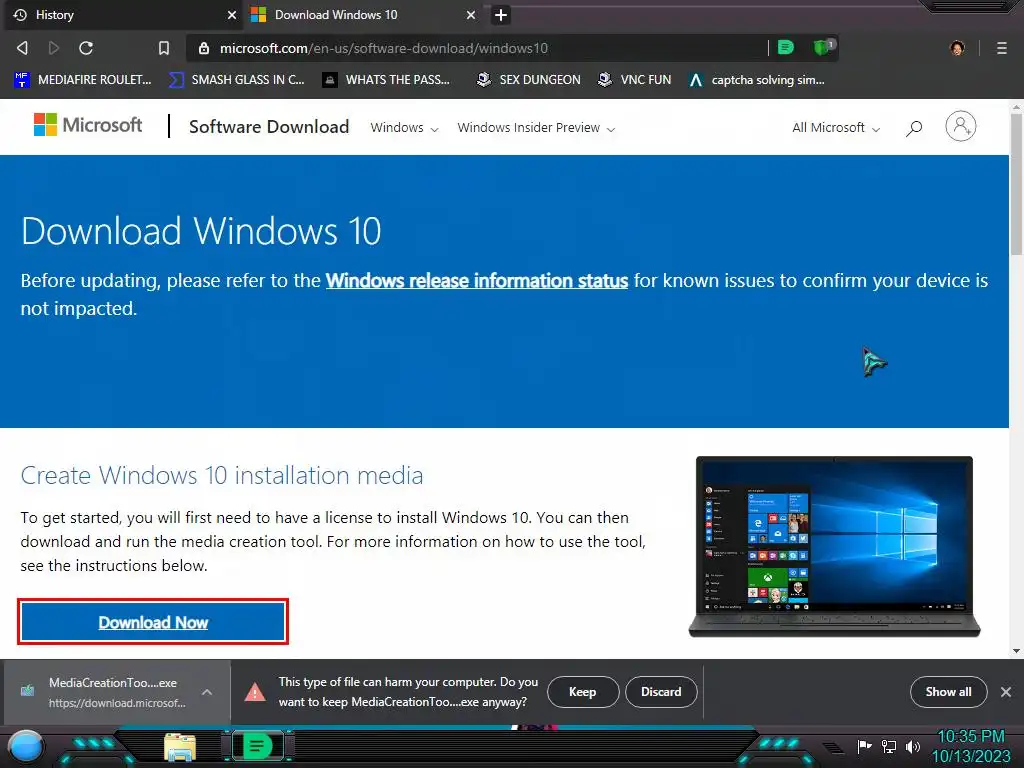
Task: Open a new tab with the plus button
Action: (x=501, y=15)
